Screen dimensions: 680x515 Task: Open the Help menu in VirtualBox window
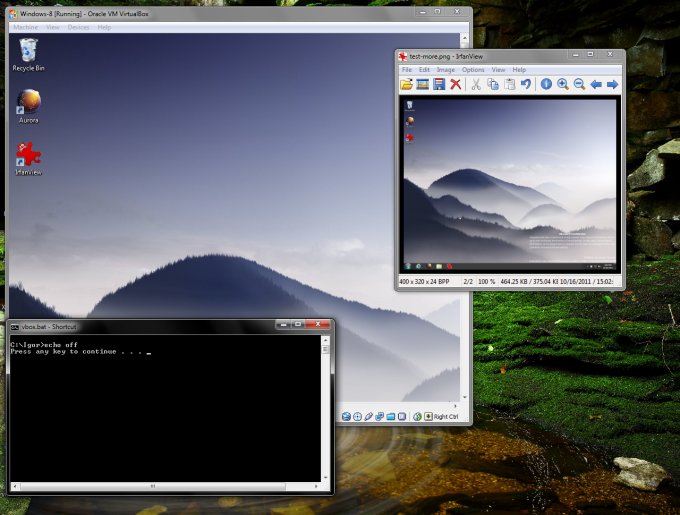[104, 27]
